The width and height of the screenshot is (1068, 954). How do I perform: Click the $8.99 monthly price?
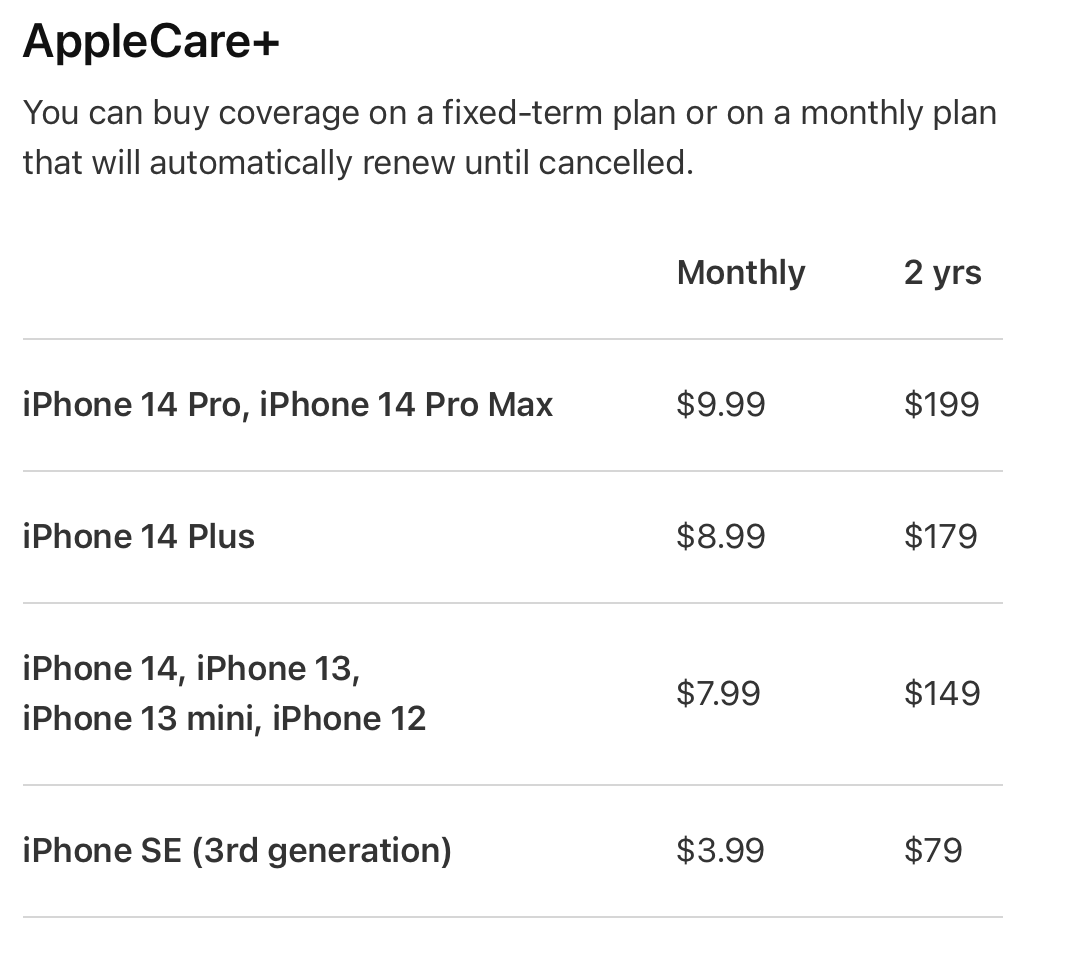[x=720, y=536]
